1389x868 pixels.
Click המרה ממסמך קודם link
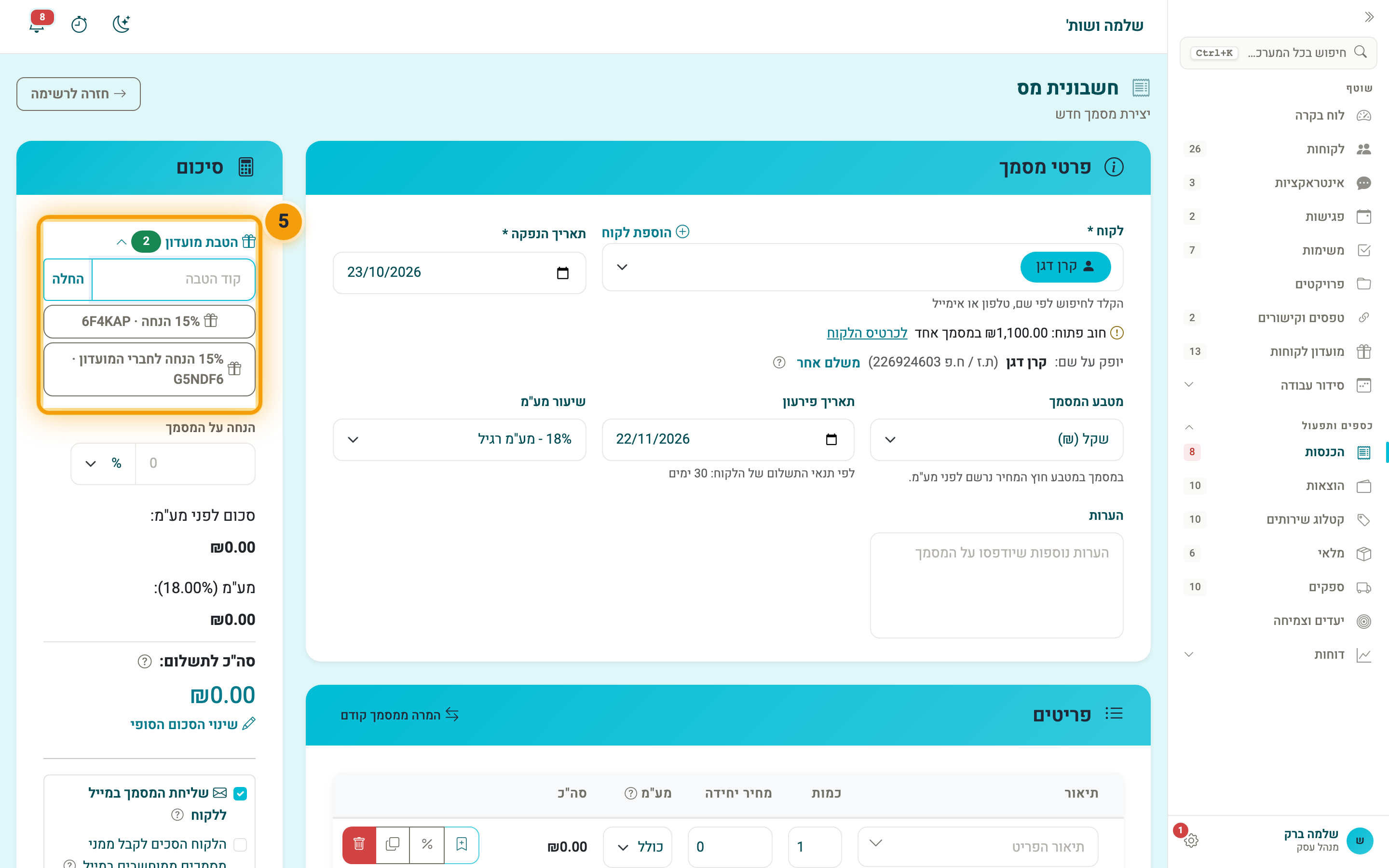tap(399, 715)
